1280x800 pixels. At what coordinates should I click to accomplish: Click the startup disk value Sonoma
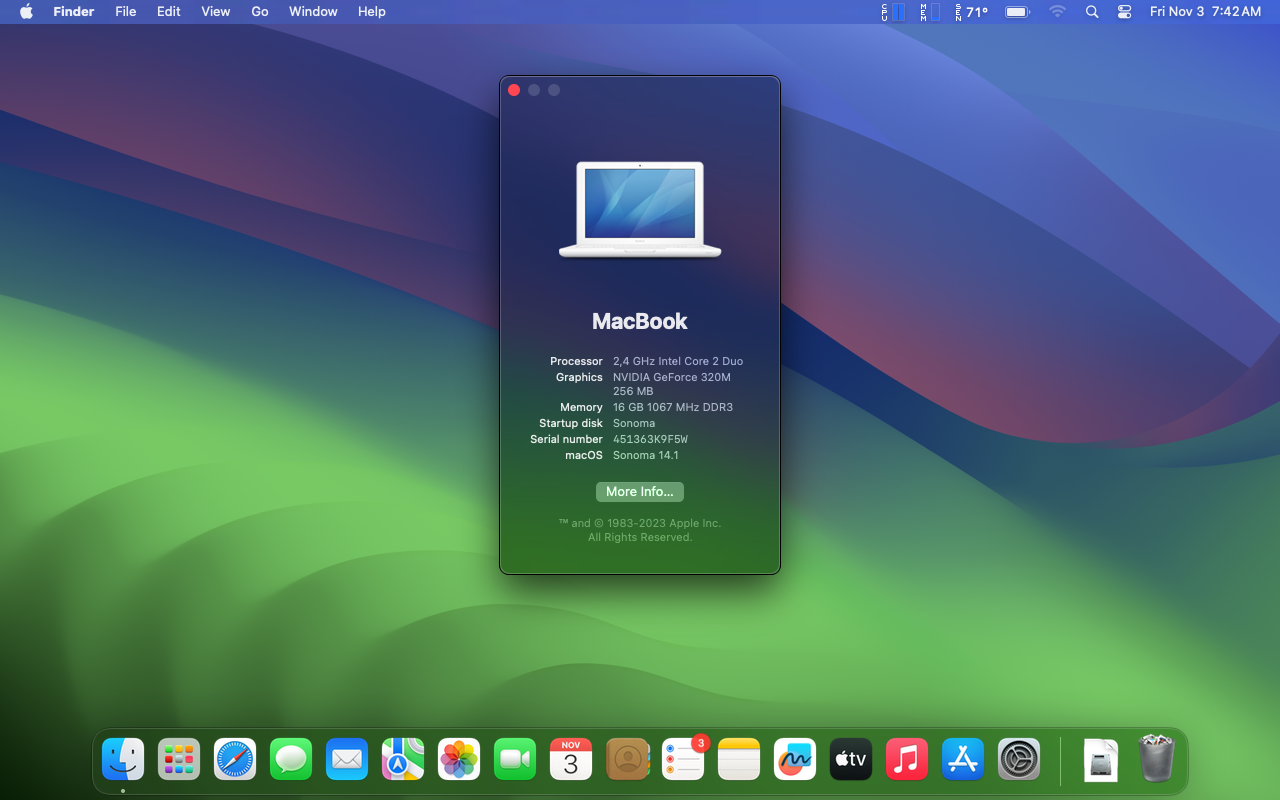pyautogui.click(x=634, y=423)
